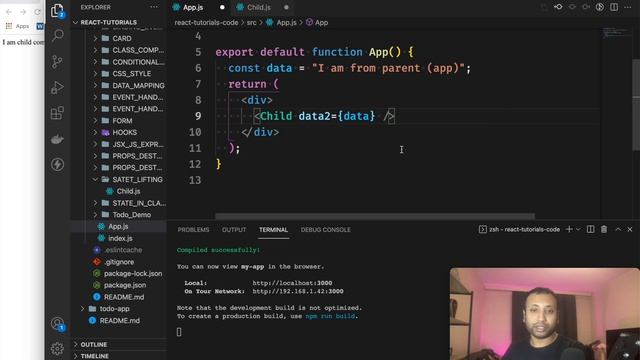640x360 pixels.
Task: Click the Open Changes git icon
Action: [558, 7]
